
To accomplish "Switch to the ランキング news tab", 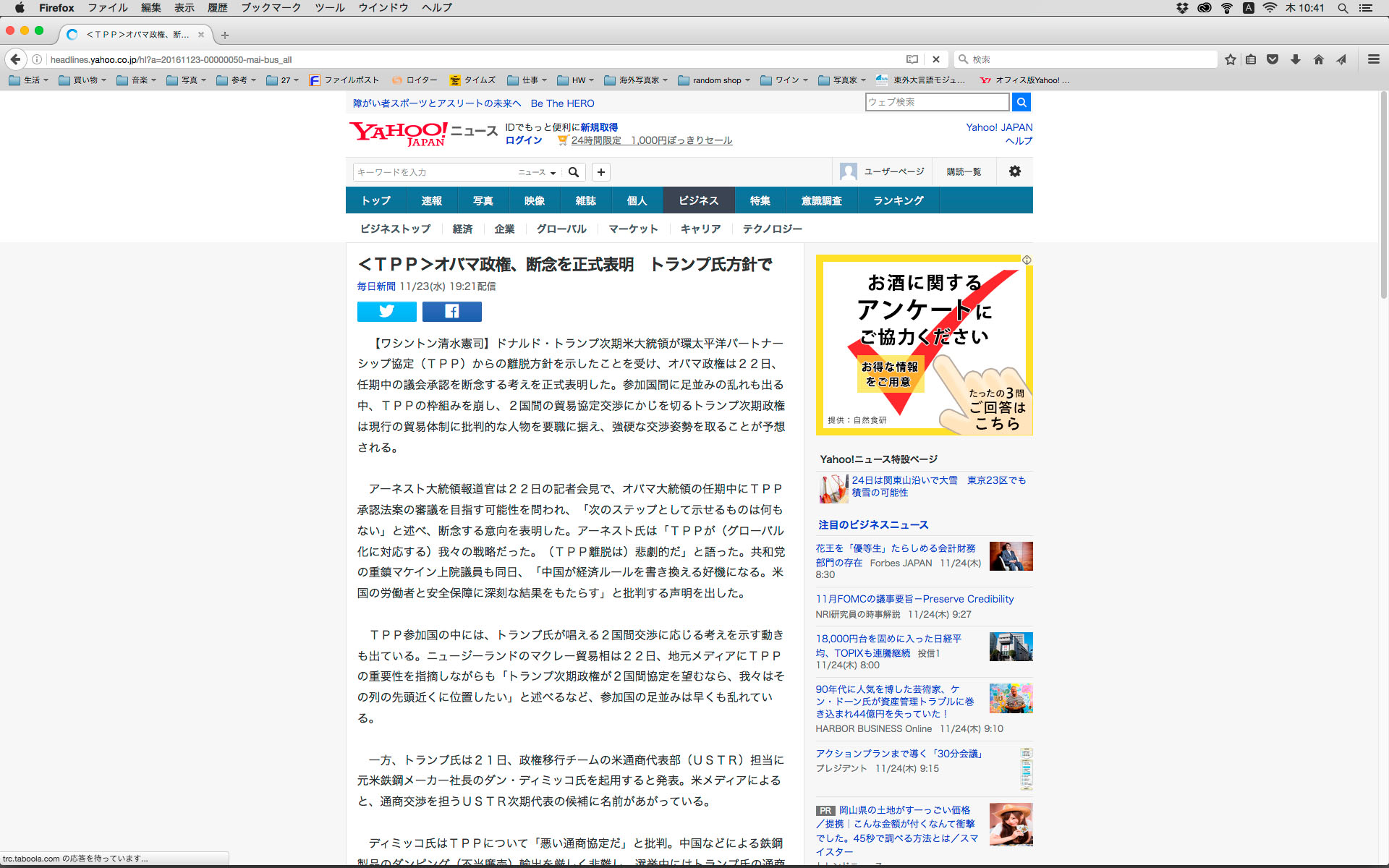I will pyautogui.click(x=898, y=200).
